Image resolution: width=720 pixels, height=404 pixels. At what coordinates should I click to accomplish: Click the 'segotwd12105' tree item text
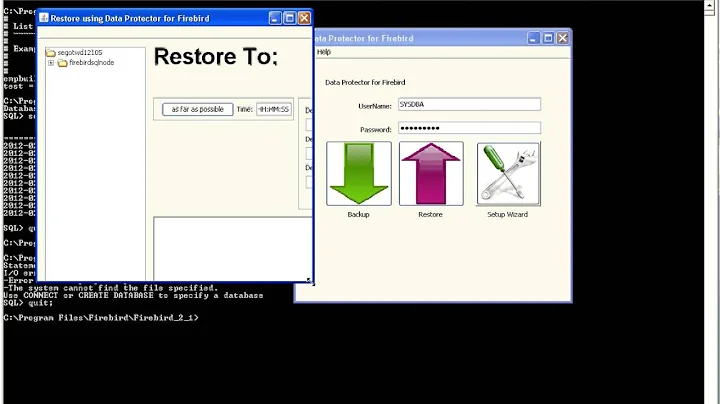pyautogui.click(x=80, y=53)
